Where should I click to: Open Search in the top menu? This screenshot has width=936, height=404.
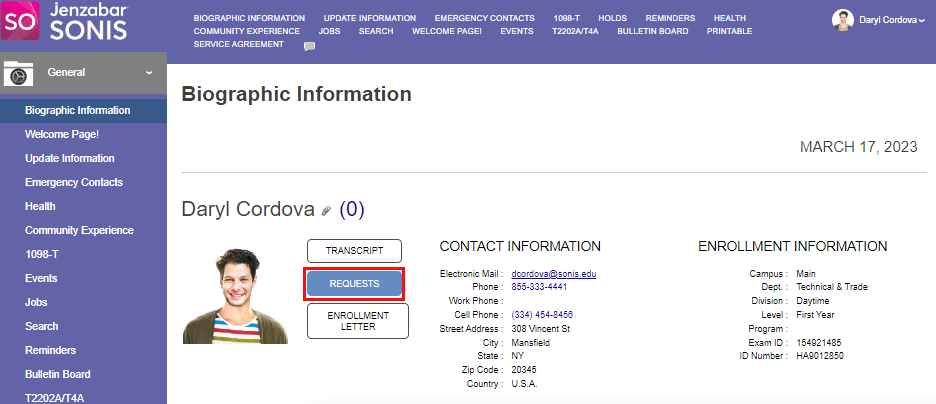[x=376, y=31]
